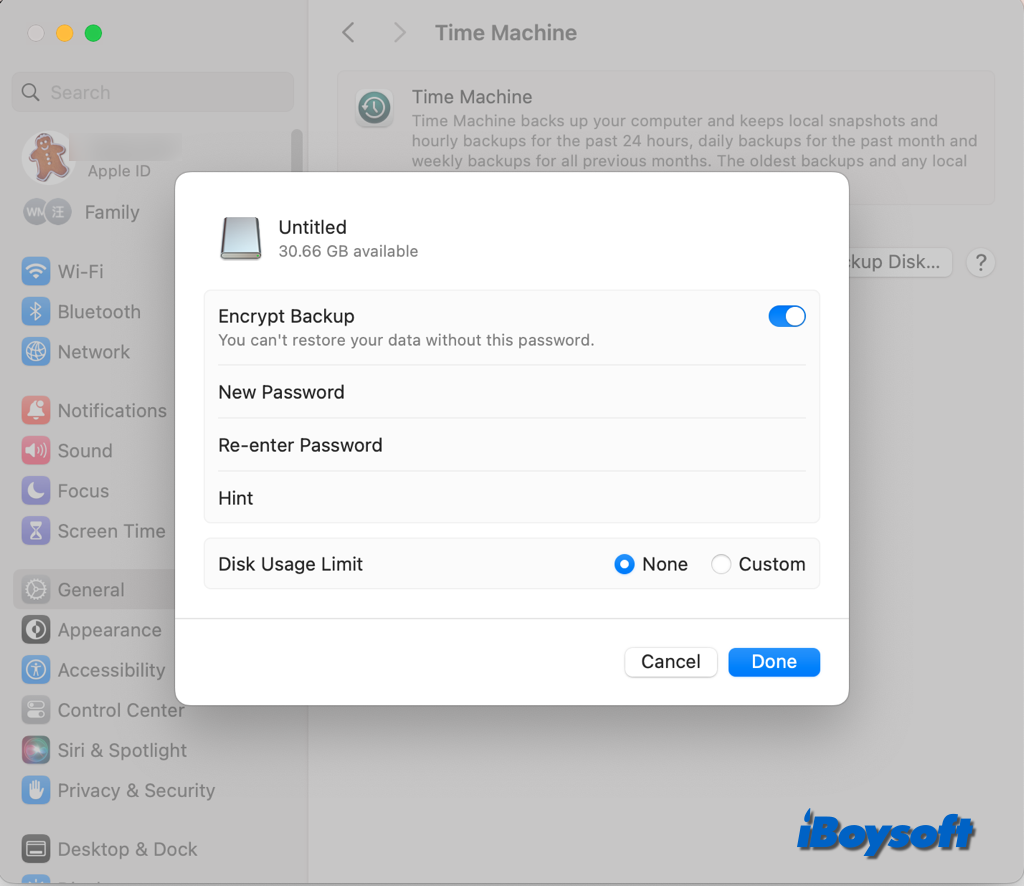
Task: Open the Accessibility settings pane
Action: click(x=110, y=671)
